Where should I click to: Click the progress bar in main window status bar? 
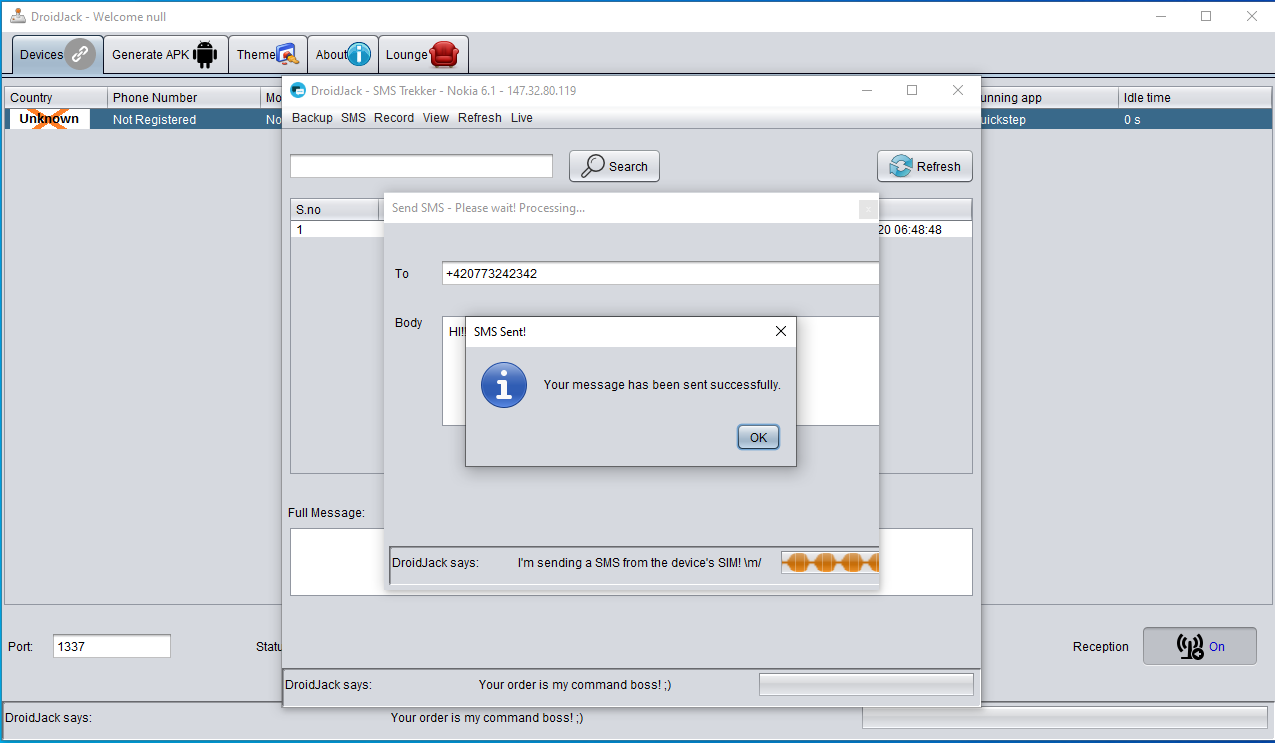click(1065, 717)
